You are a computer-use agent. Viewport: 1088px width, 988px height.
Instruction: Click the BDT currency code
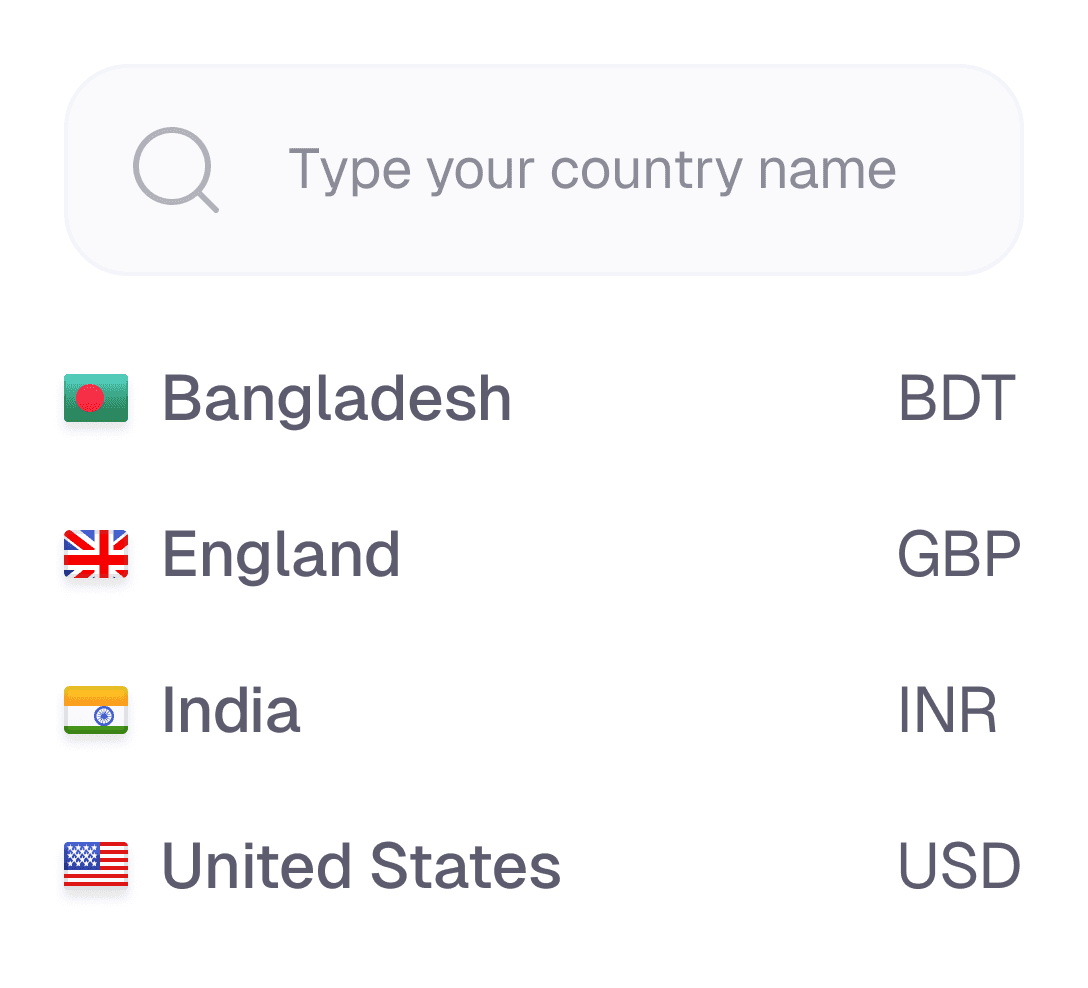tap(957, 398)
